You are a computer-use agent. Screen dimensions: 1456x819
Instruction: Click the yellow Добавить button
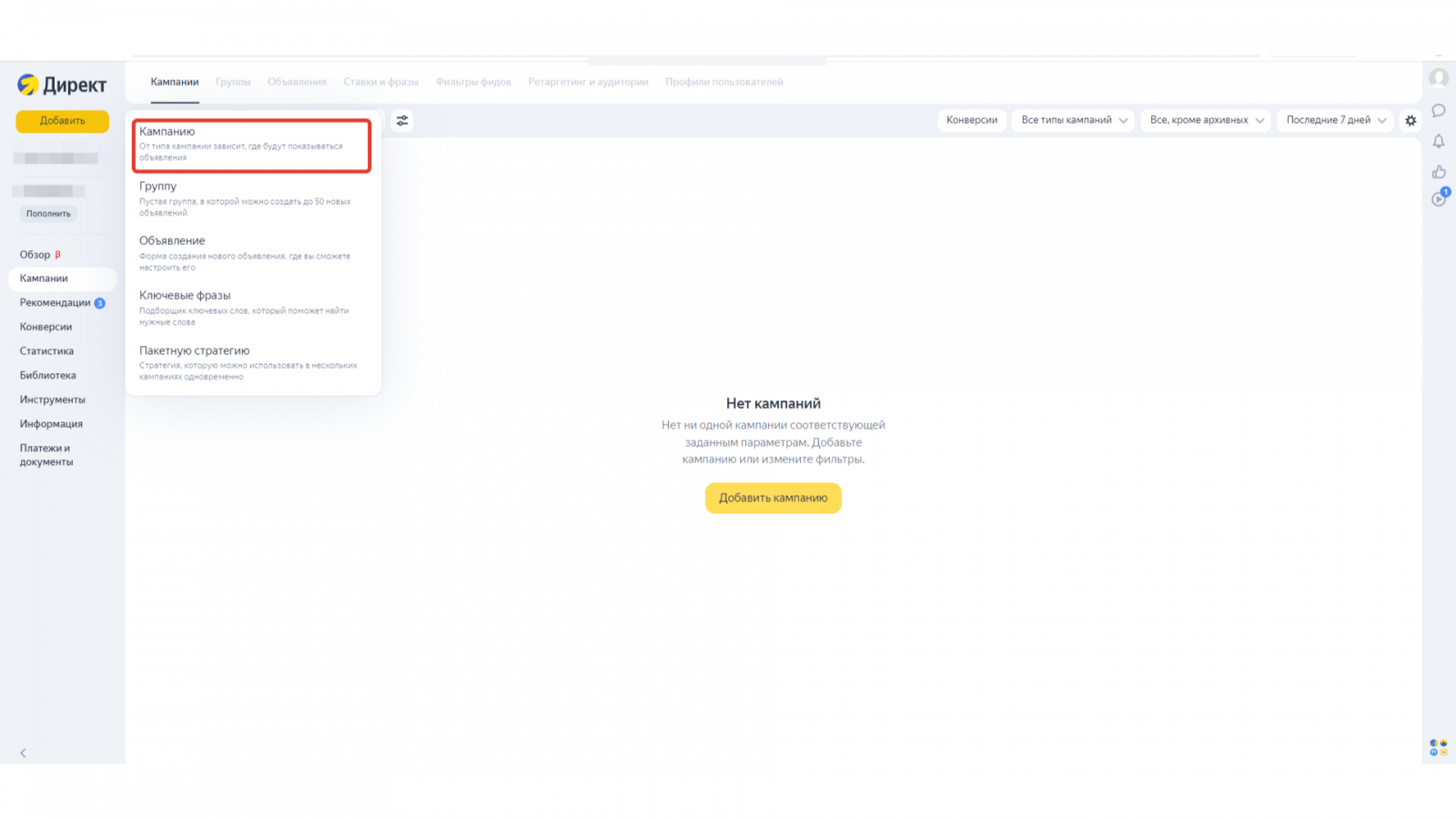tap(62, 121)
